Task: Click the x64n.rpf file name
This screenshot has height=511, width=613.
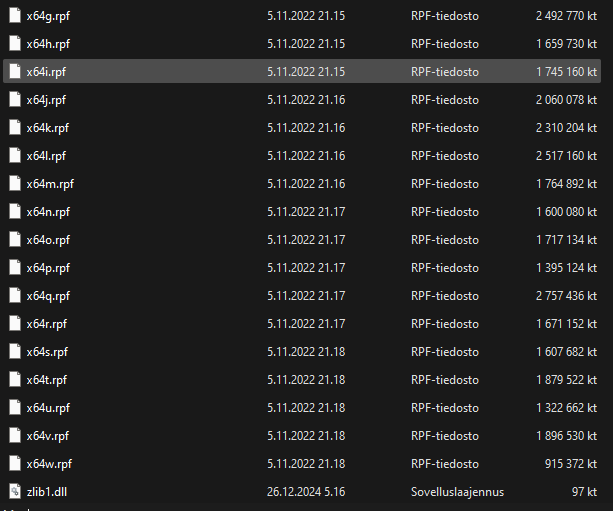Action: click(48, 212)
